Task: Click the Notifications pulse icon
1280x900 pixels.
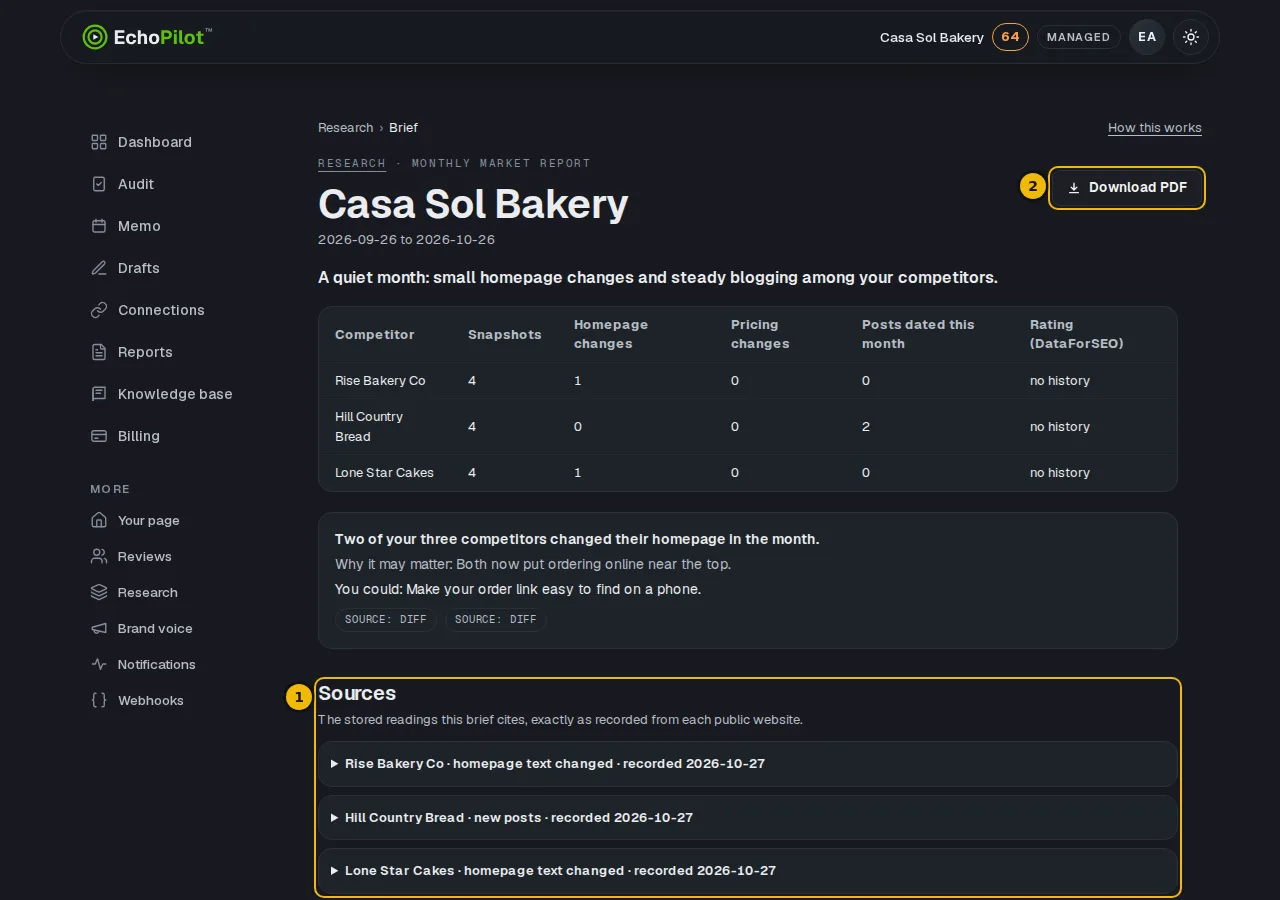Action: coord(99,664)
